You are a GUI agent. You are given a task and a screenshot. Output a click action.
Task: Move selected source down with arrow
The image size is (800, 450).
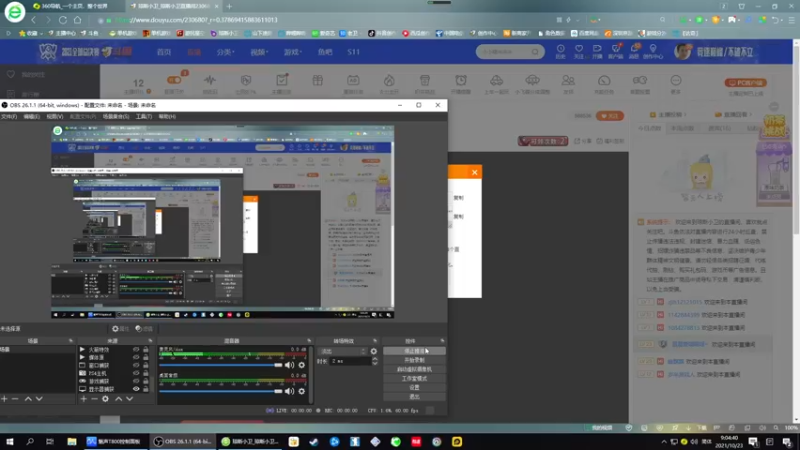tap(130, 398)
